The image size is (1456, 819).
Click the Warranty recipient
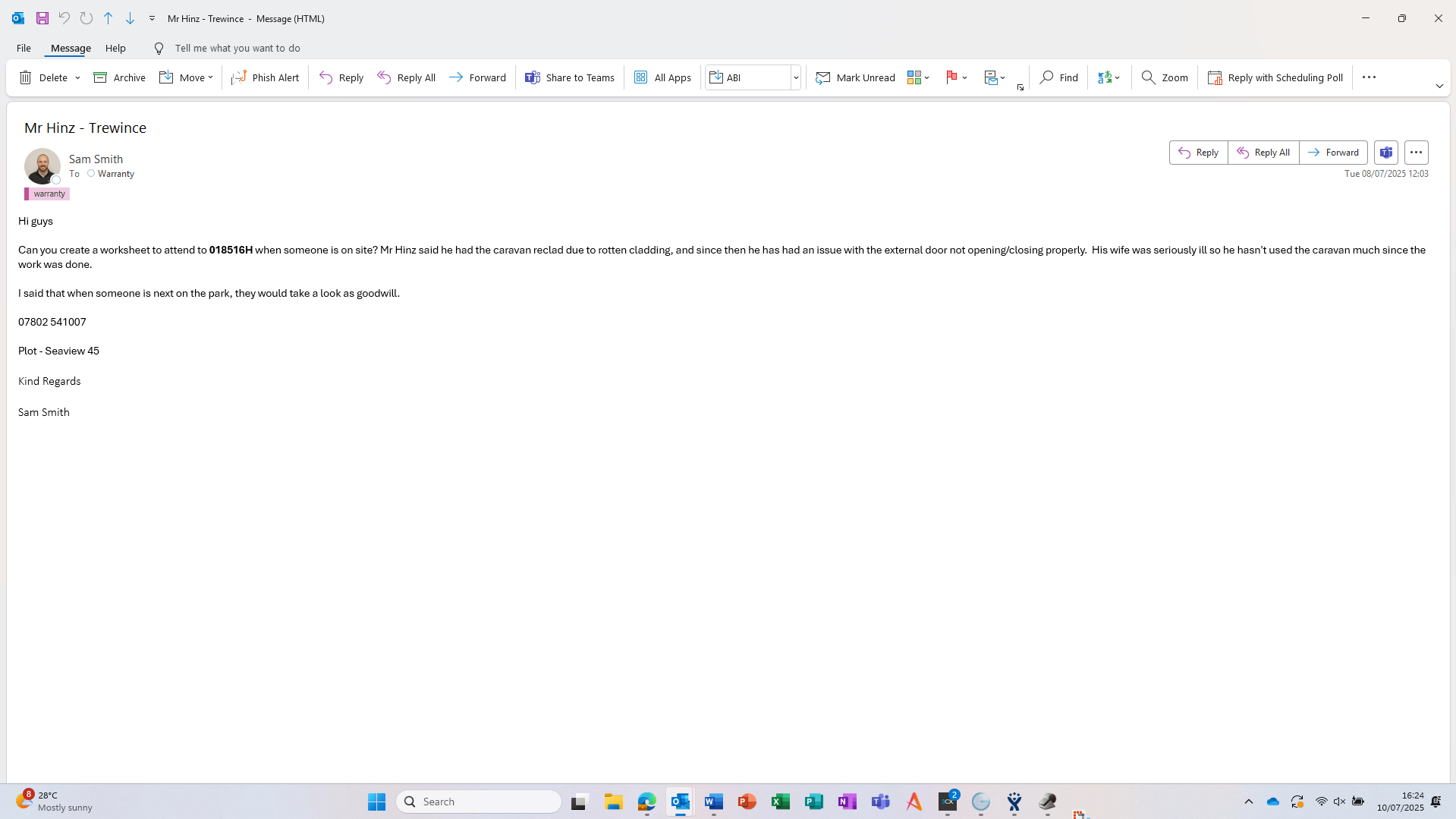click(x=116, y=174)
